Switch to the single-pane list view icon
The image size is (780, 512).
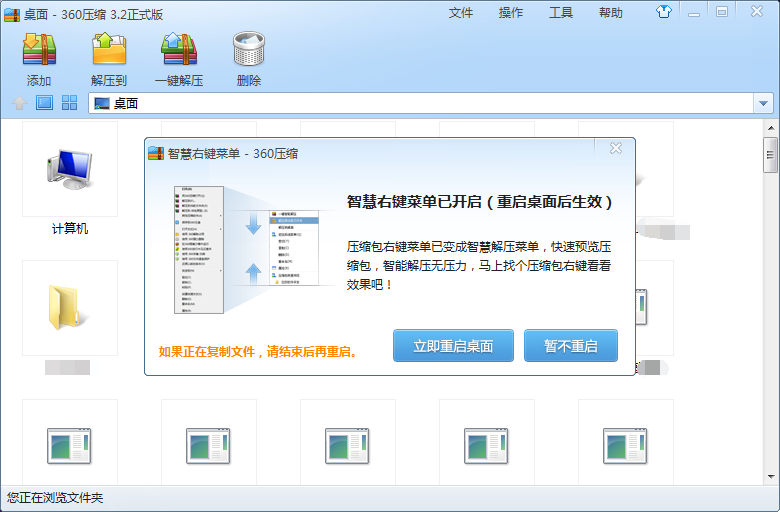tap(44, 103)
